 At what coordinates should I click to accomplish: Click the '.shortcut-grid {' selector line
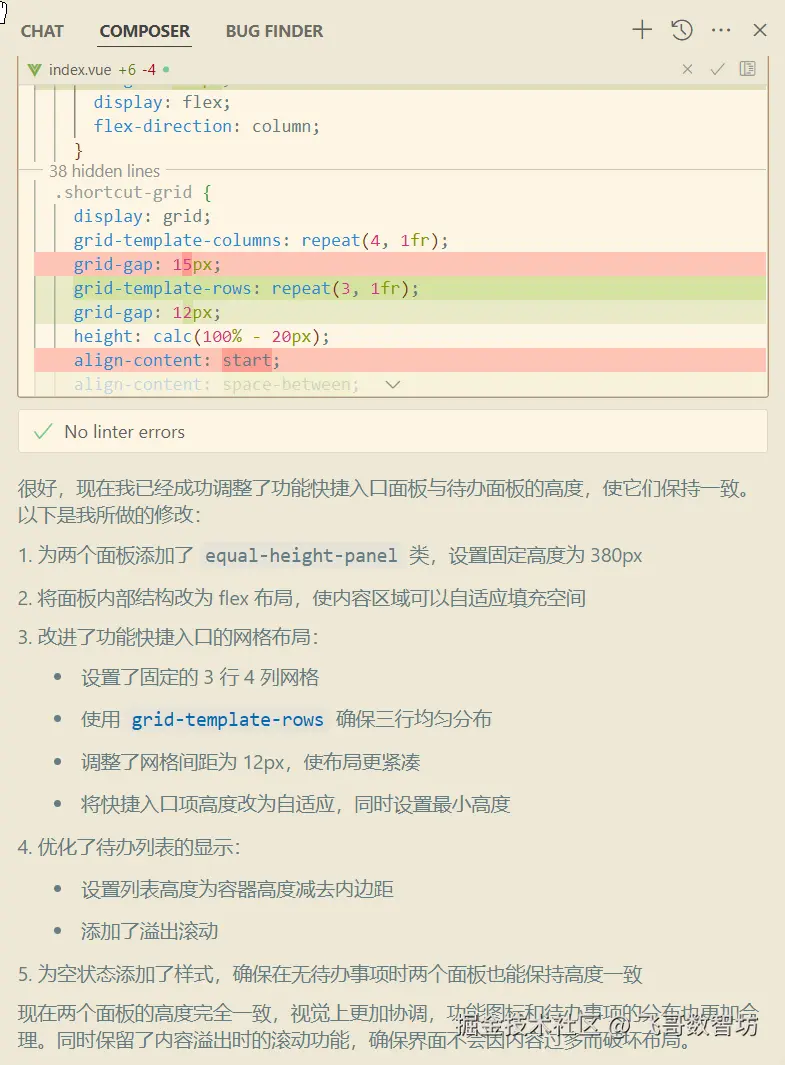point(133,192)
